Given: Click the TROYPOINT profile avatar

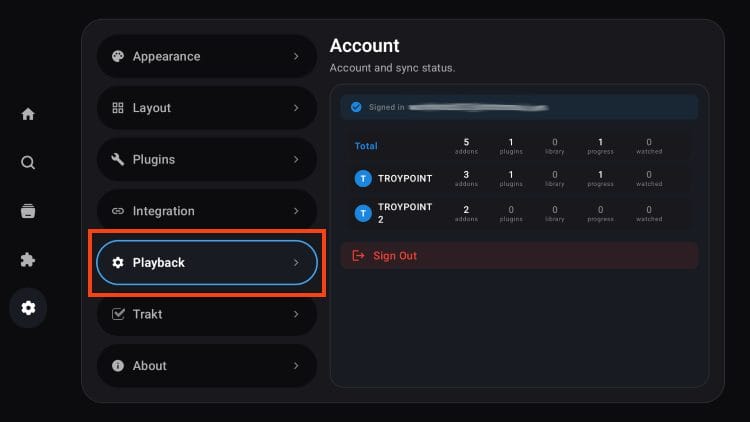Looking at the screenshot, I should [363, 179].
